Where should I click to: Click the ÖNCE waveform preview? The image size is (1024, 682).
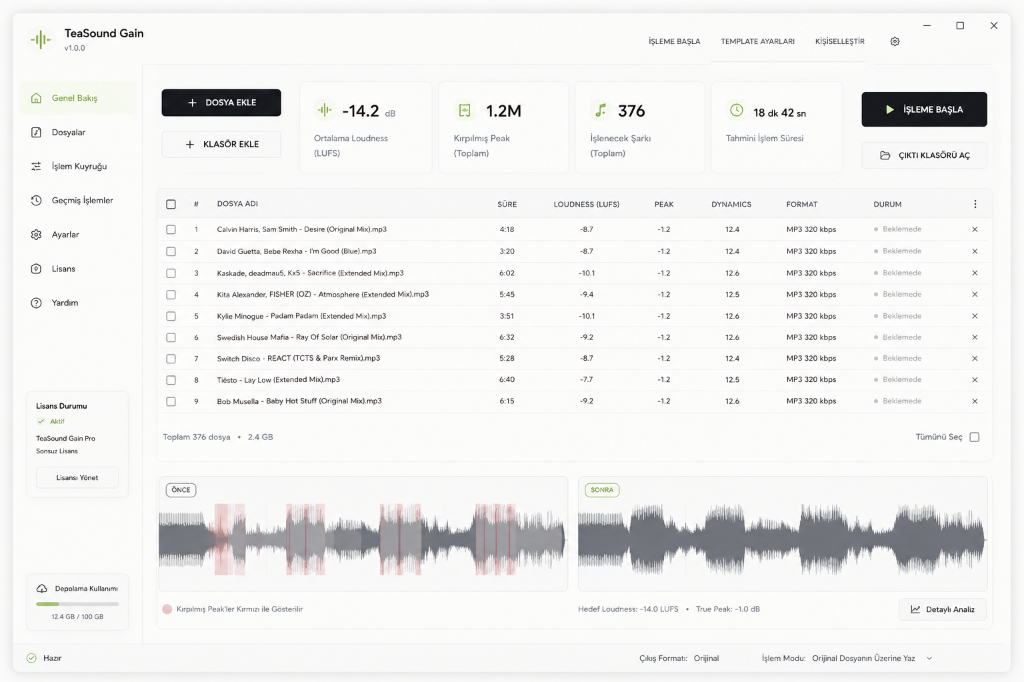362,534
